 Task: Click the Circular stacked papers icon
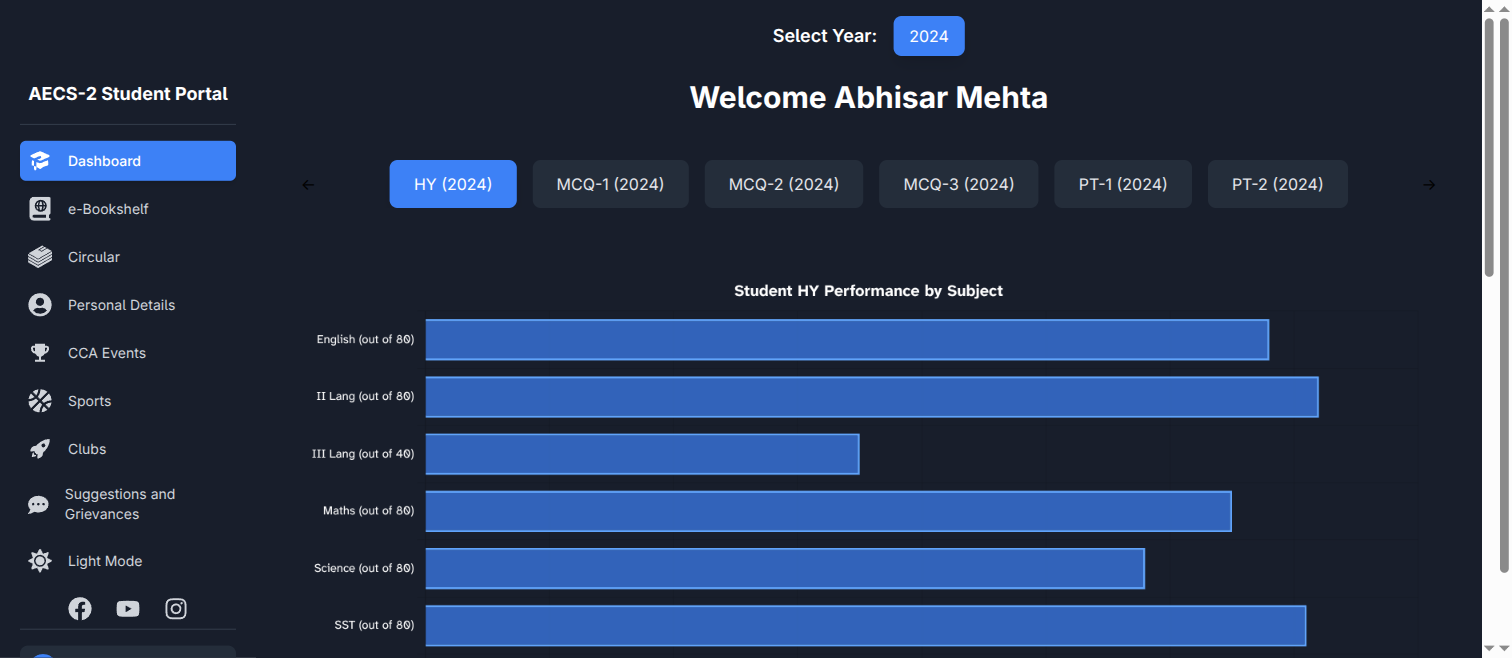click(40, 257)
